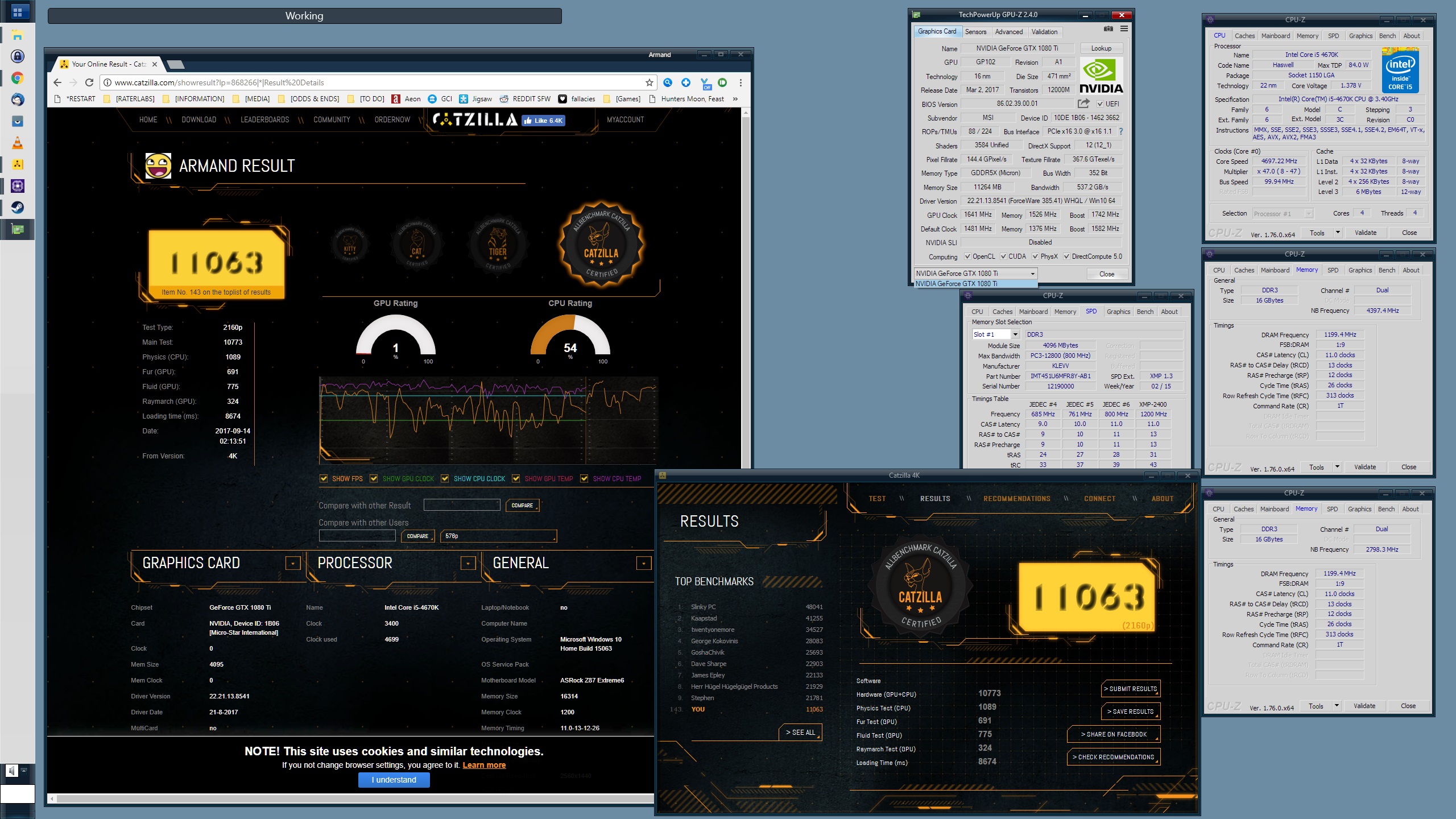Reload the Catzilla result page
The height and width of the screenshot is (819, 1456).
pos(89,82)
